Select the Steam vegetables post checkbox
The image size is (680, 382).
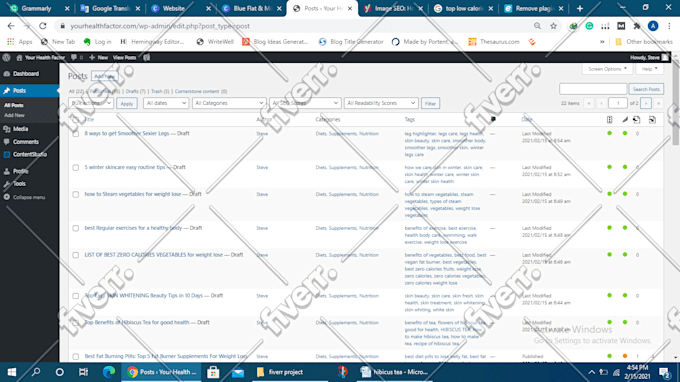point(76,195)
